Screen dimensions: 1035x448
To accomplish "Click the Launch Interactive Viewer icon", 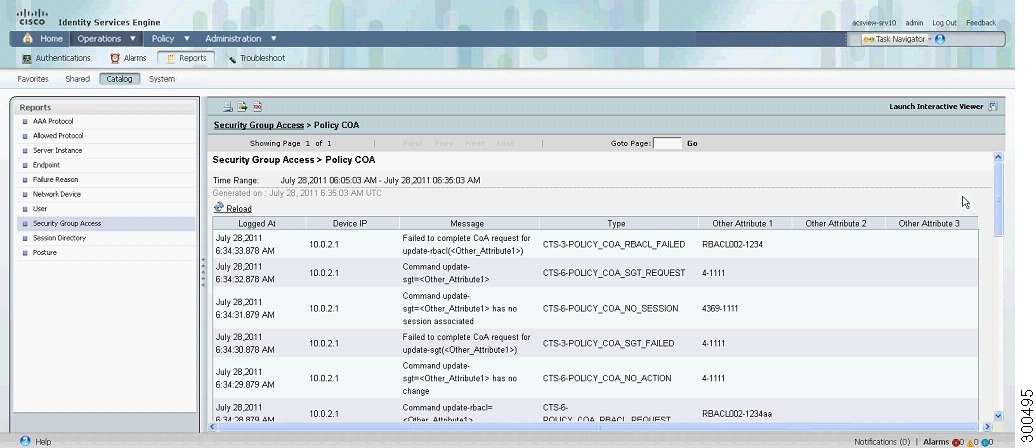I will 992,106.
